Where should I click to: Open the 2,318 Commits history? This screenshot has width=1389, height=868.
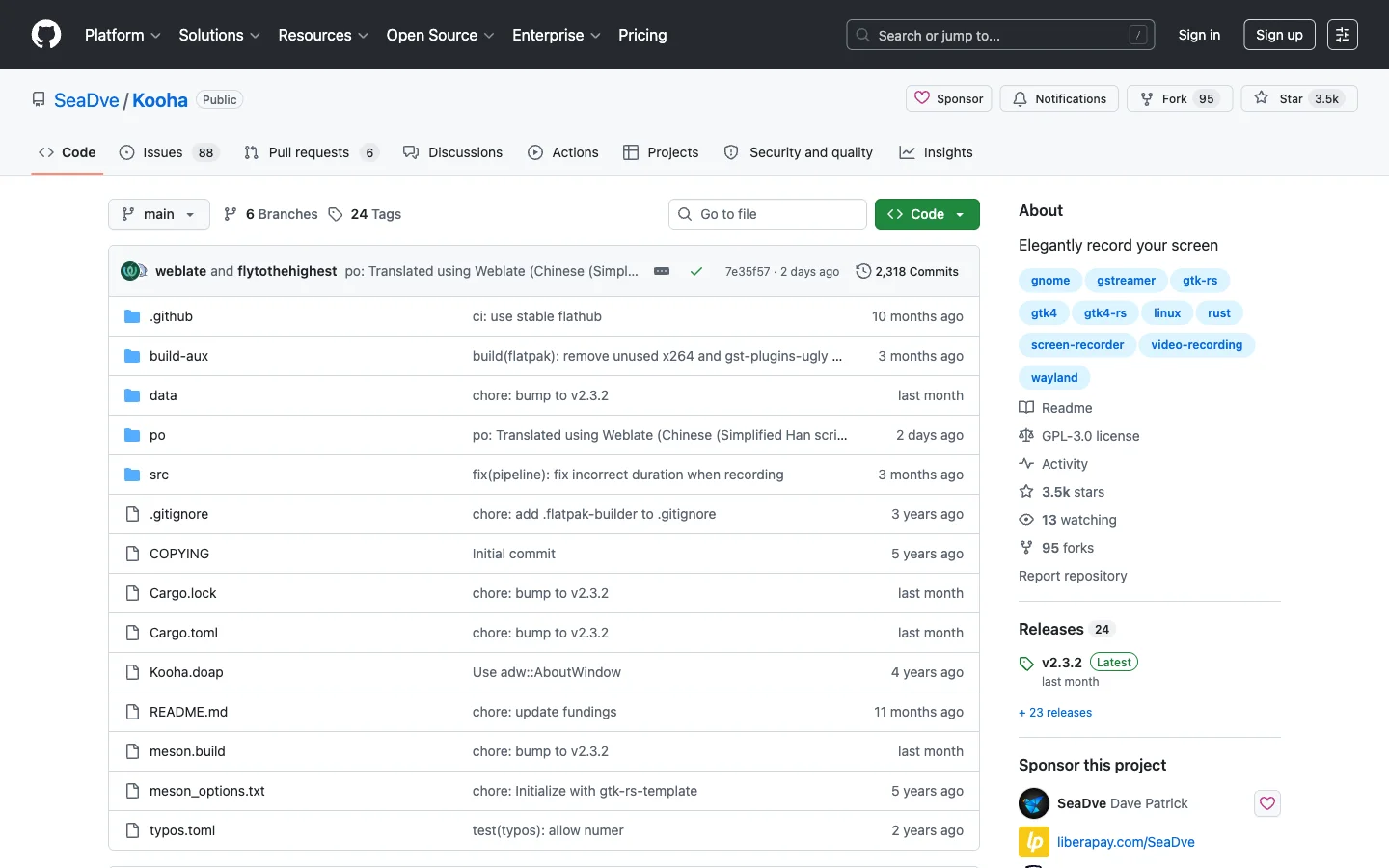pyautogui.click(x=908, y=271)
